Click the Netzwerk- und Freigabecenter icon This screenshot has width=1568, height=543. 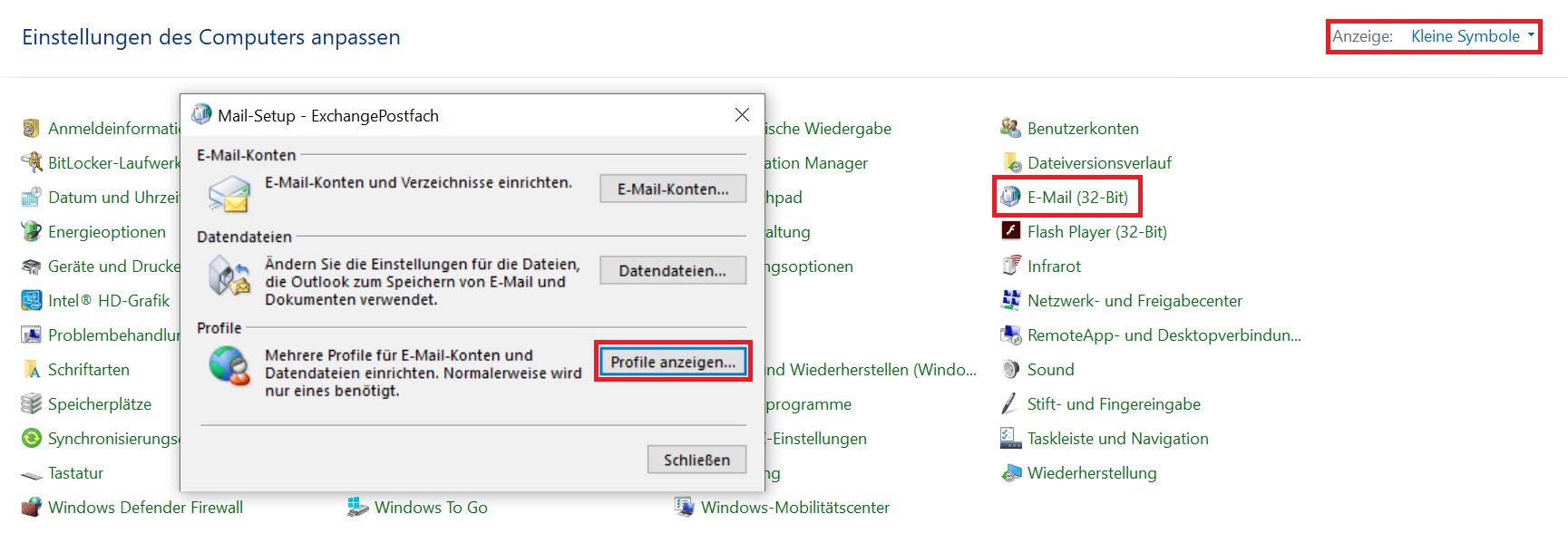pyautogui.click(x=1010, y=300)
